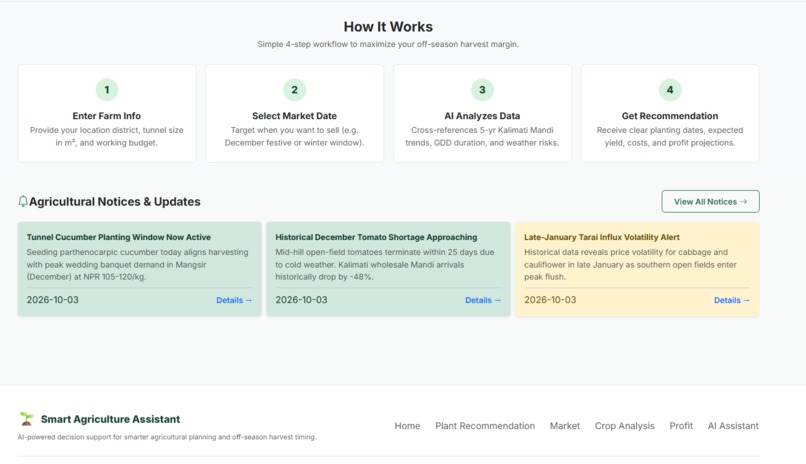Screen dimensions: 806x464
Task: Open Profit footer link
Action: click(x=681, y=426)
